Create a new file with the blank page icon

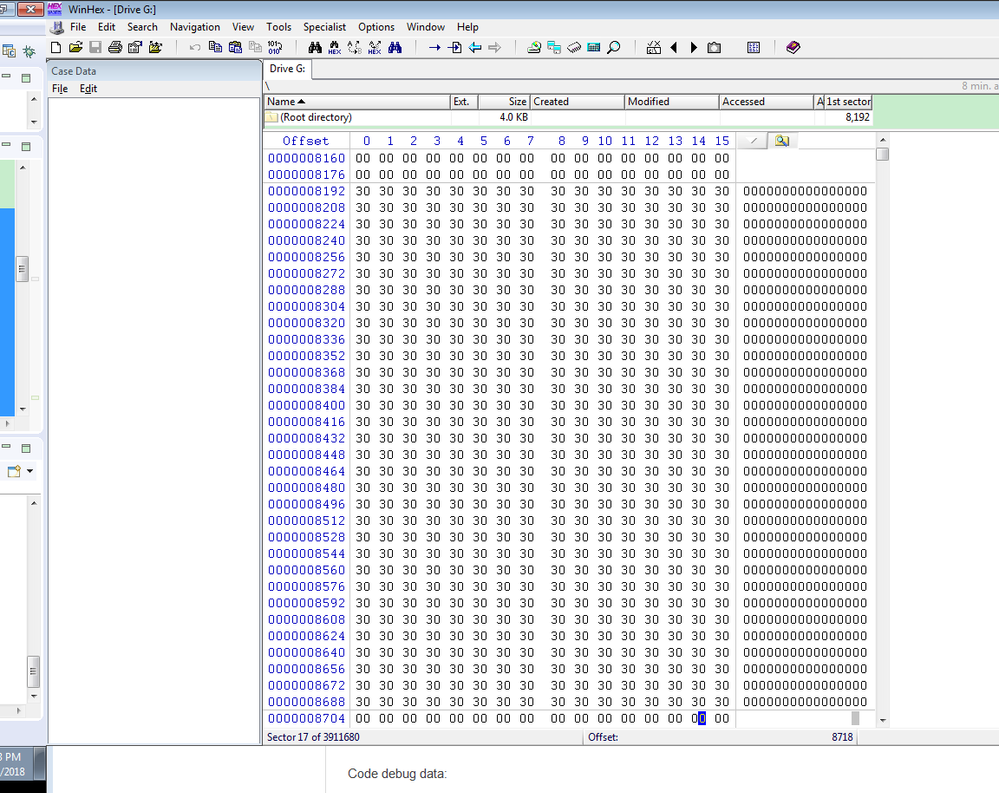[x=56, y=47]
